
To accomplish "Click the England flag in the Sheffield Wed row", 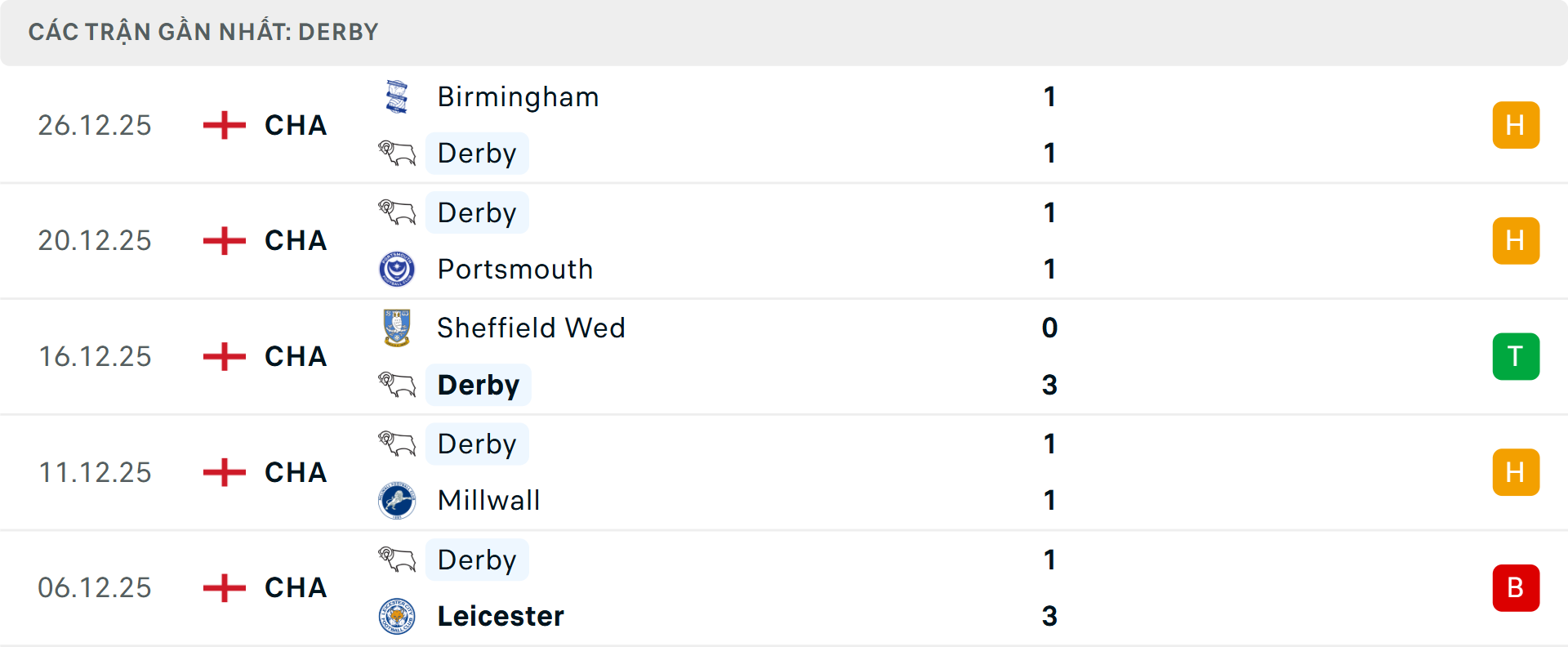I will [x=223, y=356].
